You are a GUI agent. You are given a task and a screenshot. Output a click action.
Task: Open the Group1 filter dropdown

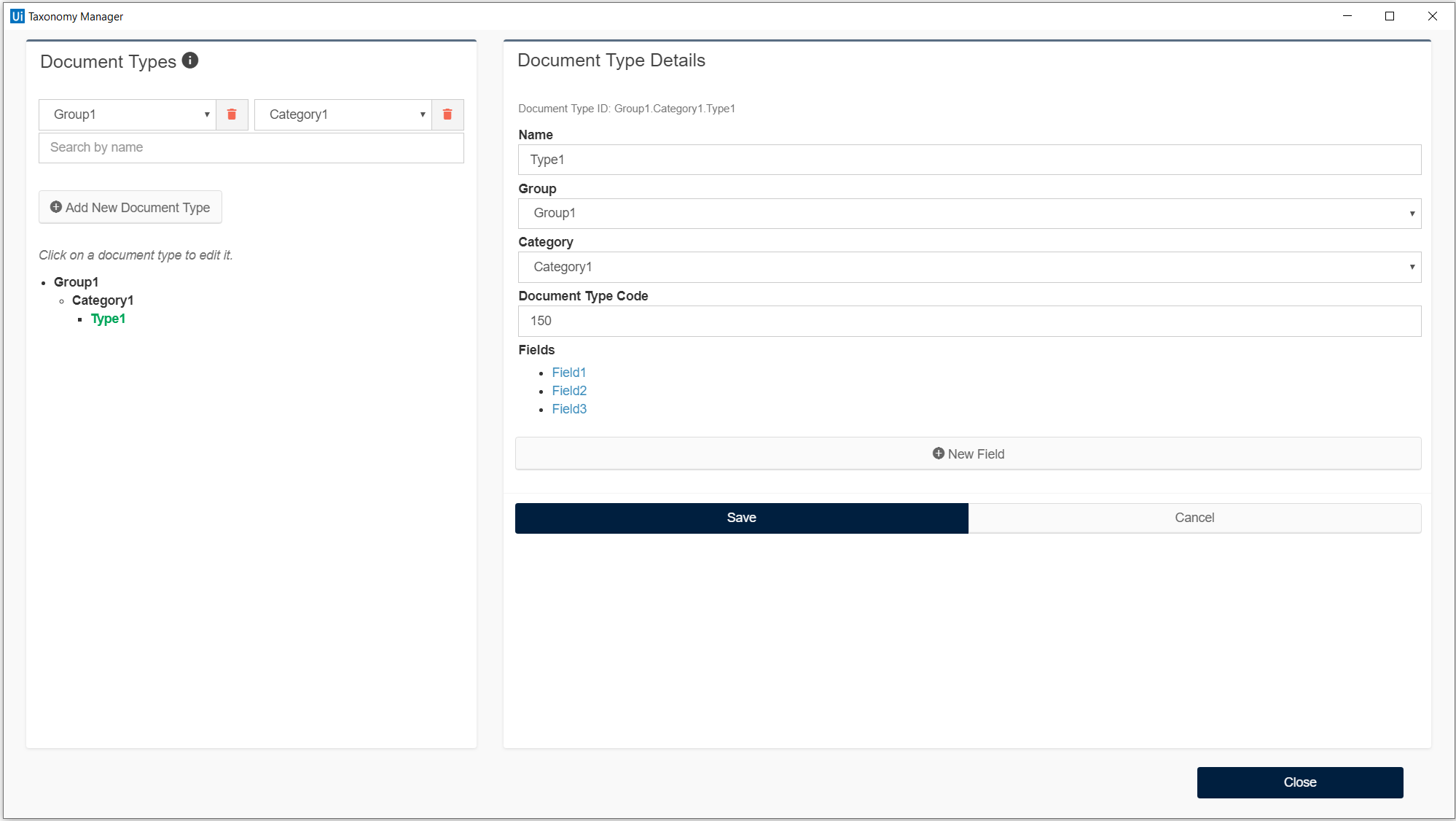click(x=128, y=114)
